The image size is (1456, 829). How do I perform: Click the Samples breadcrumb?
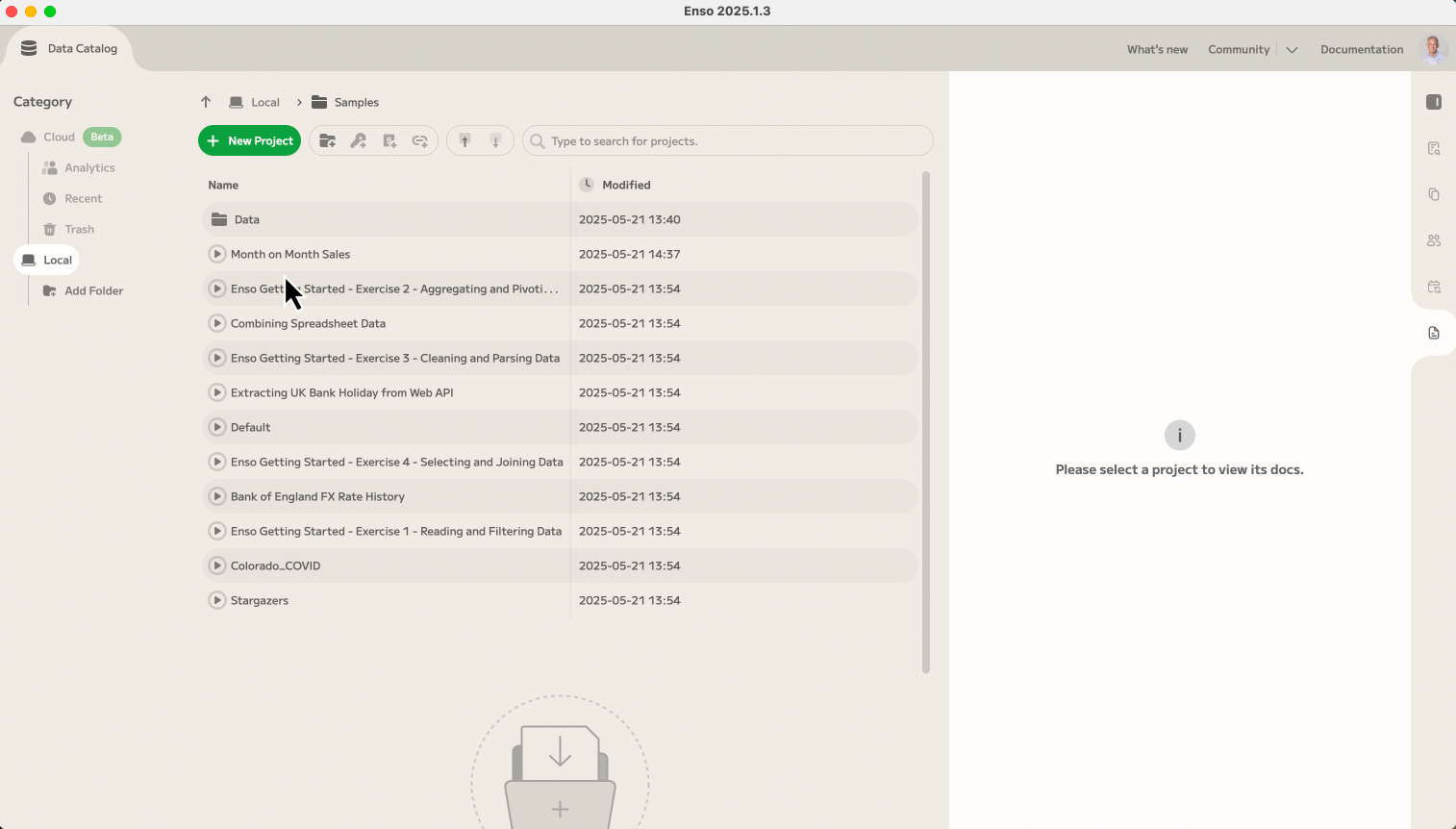point(345,102)
